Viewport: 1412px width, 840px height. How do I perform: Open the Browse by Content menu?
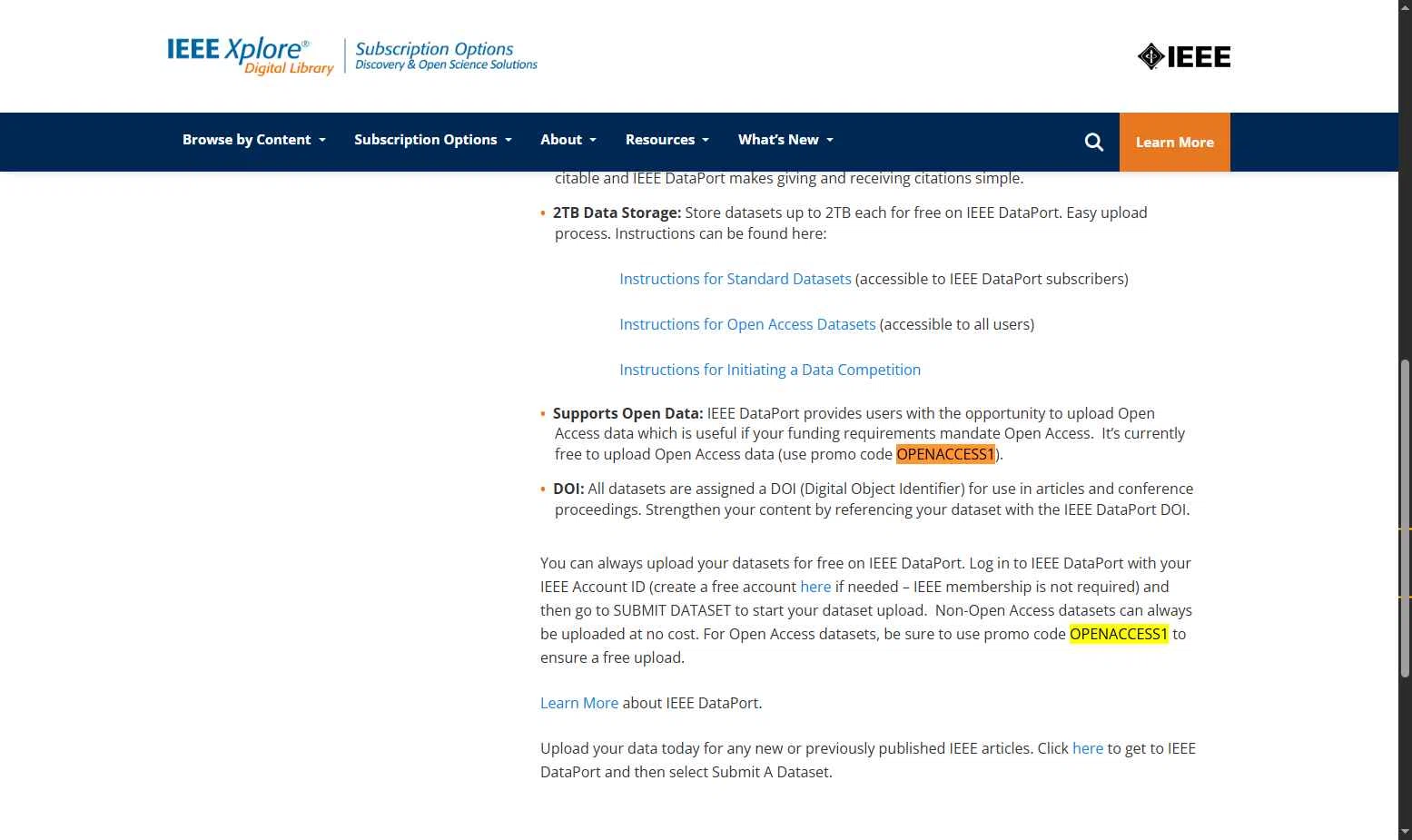pyautogui.click(x=254, y=139)
